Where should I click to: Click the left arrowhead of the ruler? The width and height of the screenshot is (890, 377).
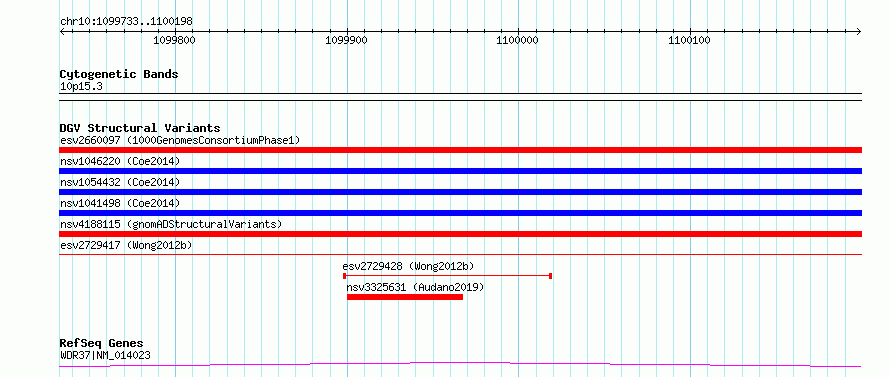click(62, 32)
